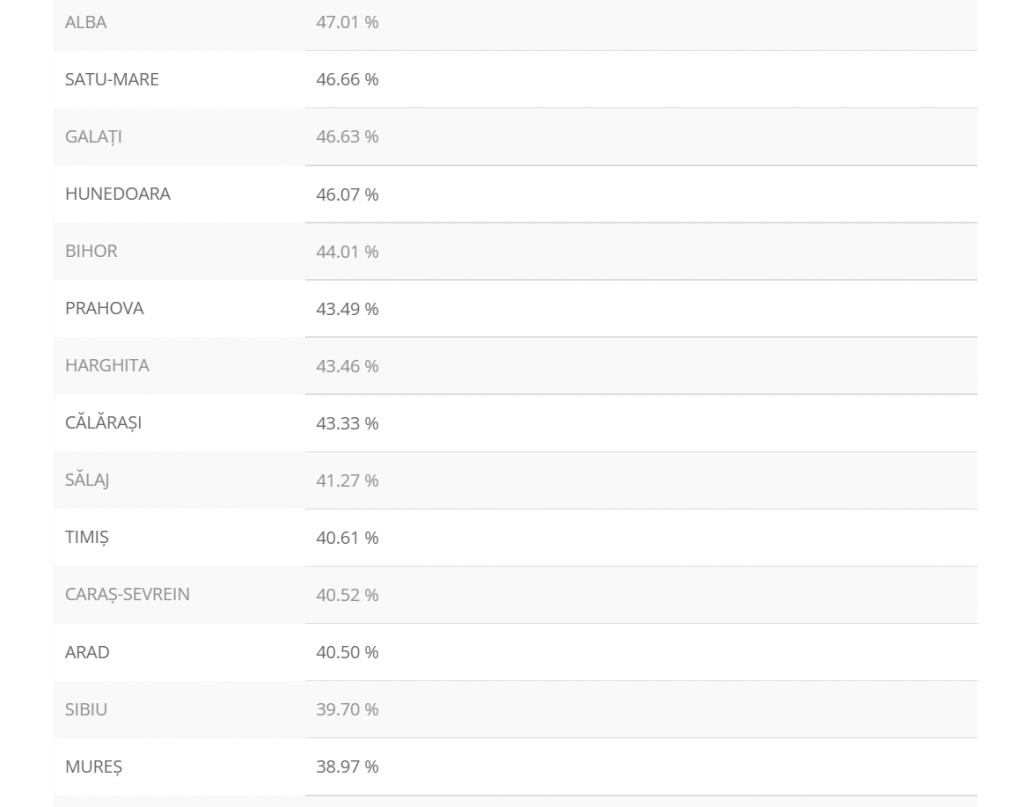Select the SATU-MARE row label
This screenshot has height=807, width=1024.
112,79
